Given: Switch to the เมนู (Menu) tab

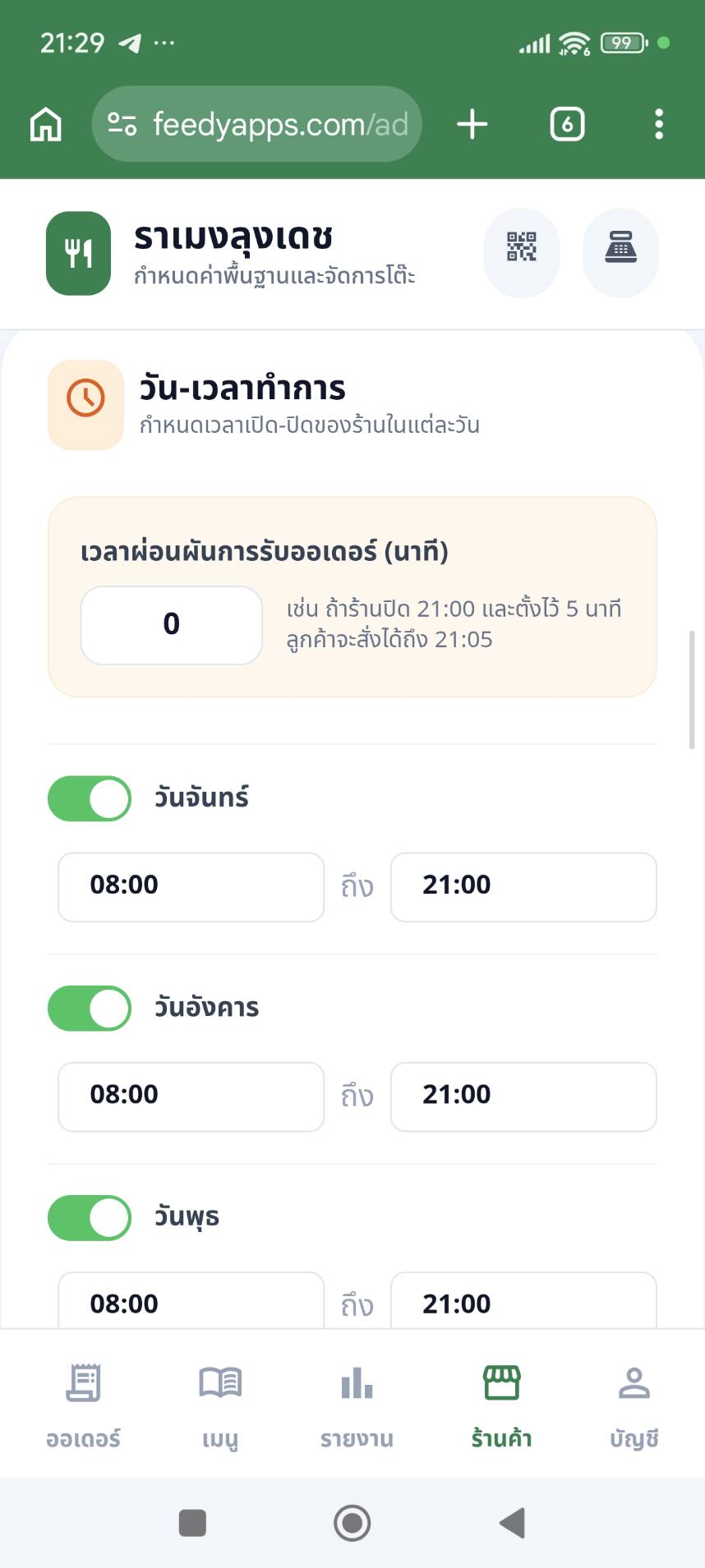Looking at the screenshot, I should pos(220,1402).
